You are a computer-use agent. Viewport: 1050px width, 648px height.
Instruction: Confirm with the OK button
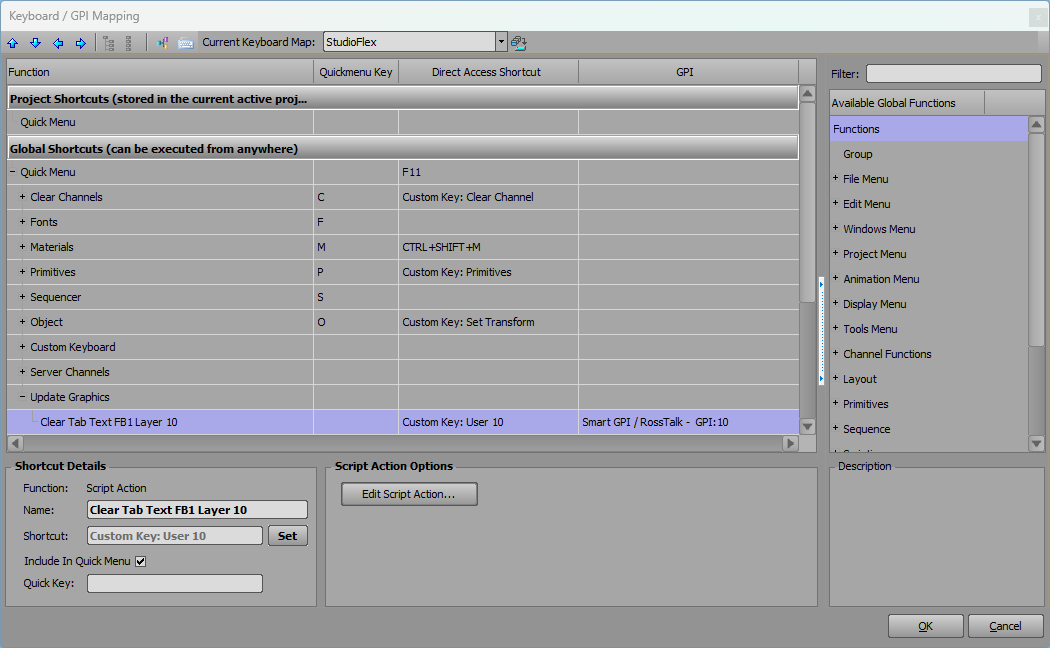point(925,626)
